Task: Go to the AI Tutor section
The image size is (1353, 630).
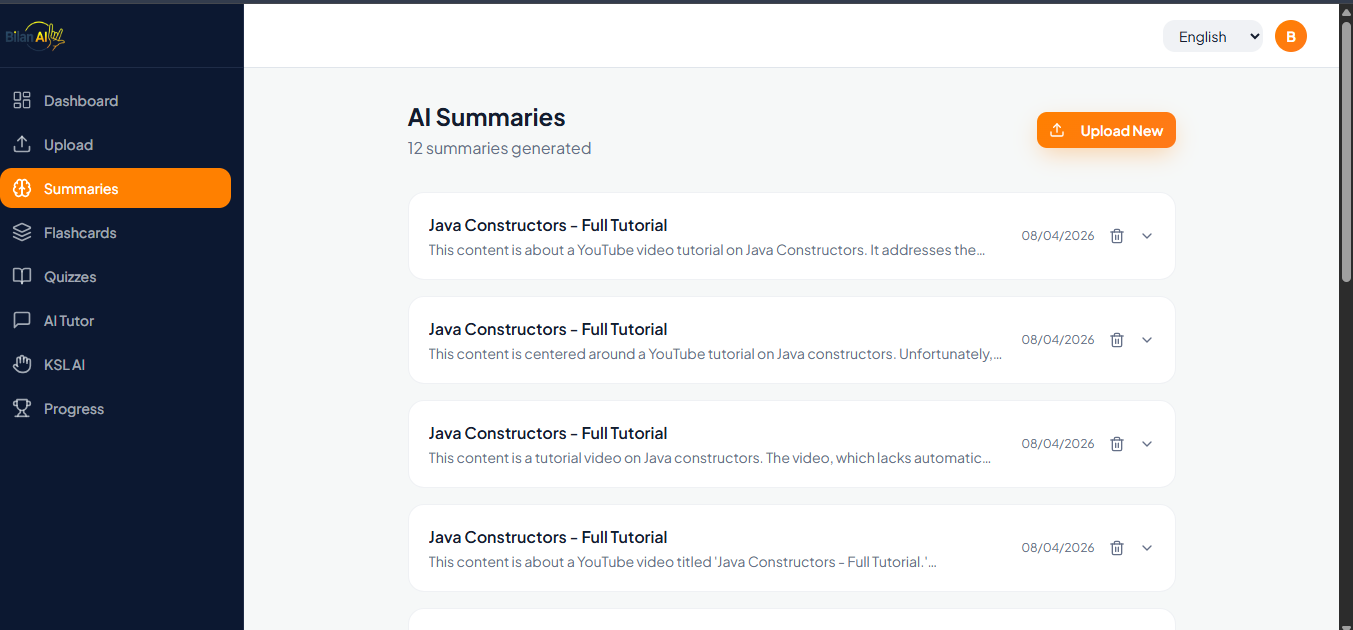Action: (x=115, y=321)
